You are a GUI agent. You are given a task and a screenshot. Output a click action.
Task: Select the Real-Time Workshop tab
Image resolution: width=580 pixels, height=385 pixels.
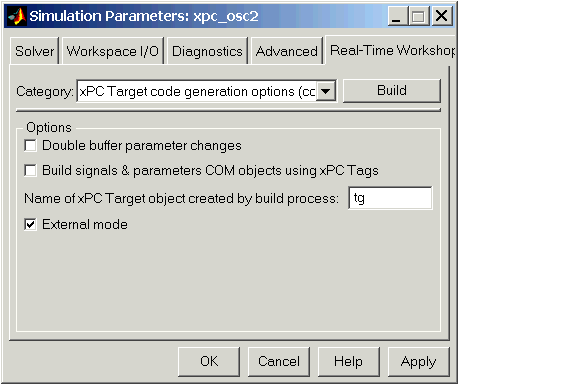[x=391, y=50]
